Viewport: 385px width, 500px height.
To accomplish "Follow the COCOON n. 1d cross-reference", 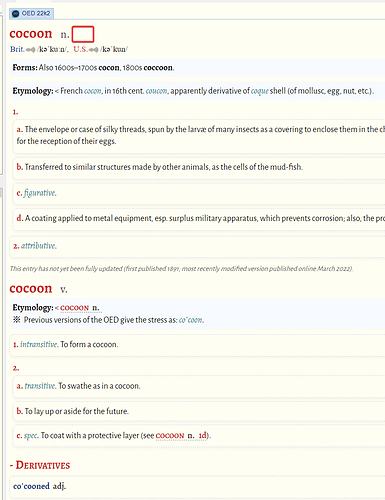I will tap(181, 436).
